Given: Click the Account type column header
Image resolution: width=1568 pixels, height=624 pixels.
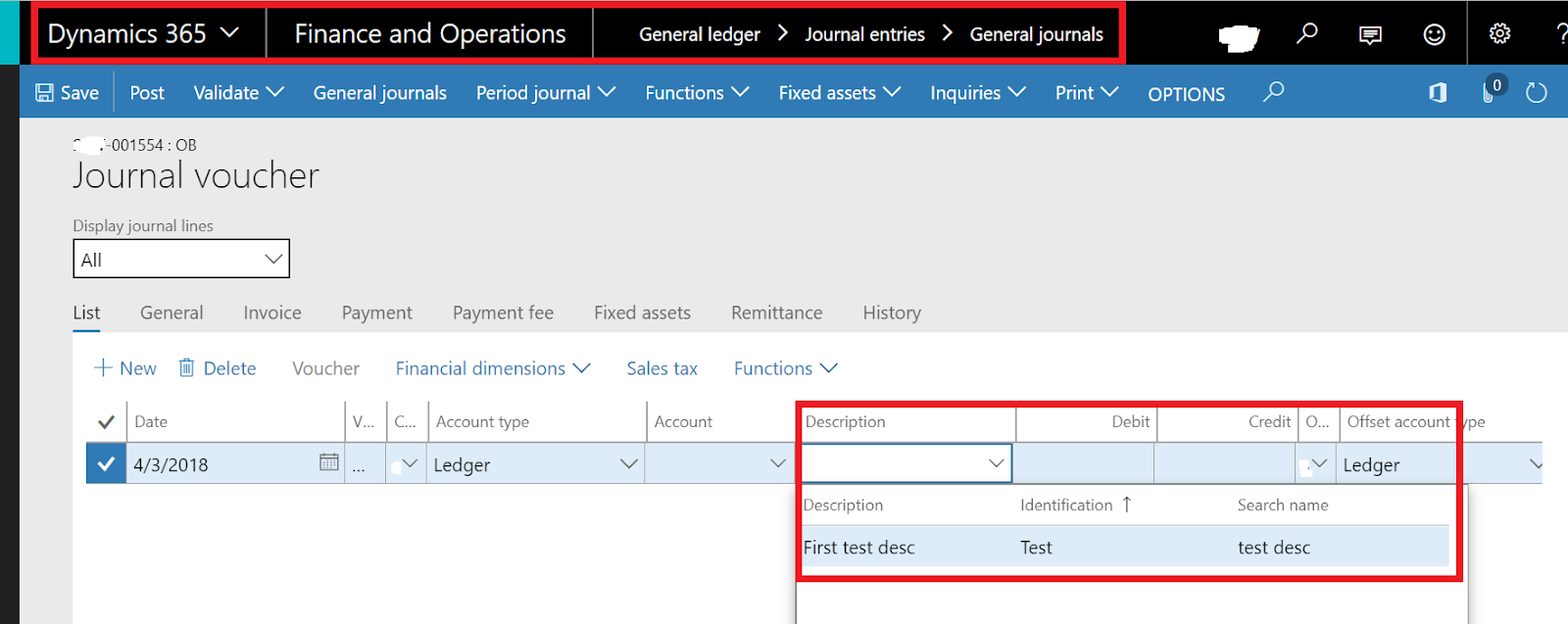Looking at the screenshot, I should click(x=482, y=422).
